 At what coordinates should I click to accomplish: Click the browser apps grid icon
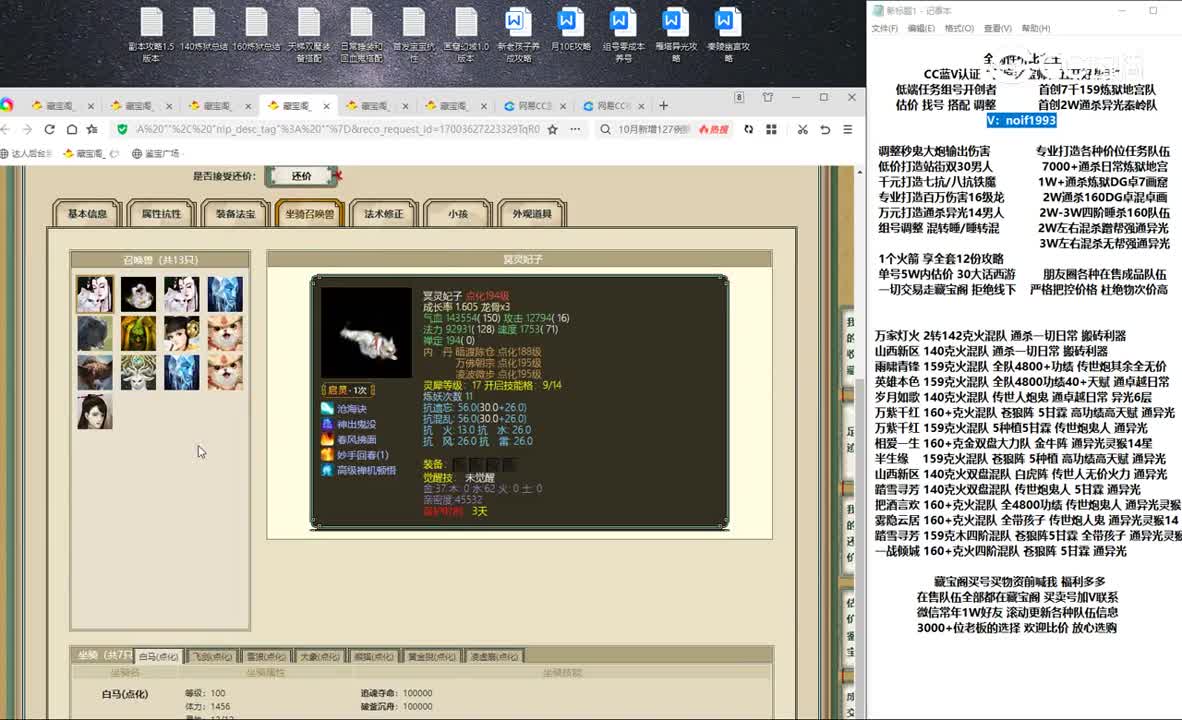coord(771,130)
